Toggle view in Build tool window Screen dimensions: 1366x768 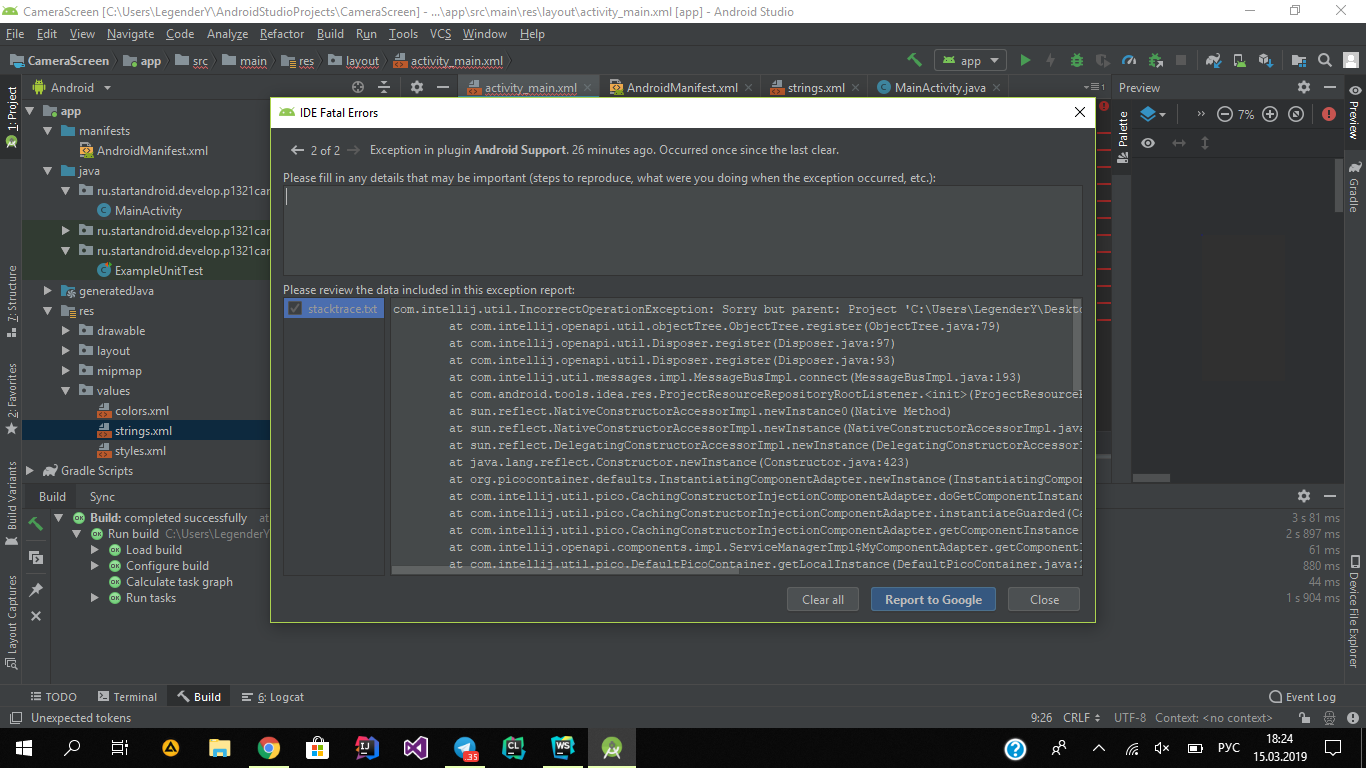pyautogui.click(x=36, y=557)
